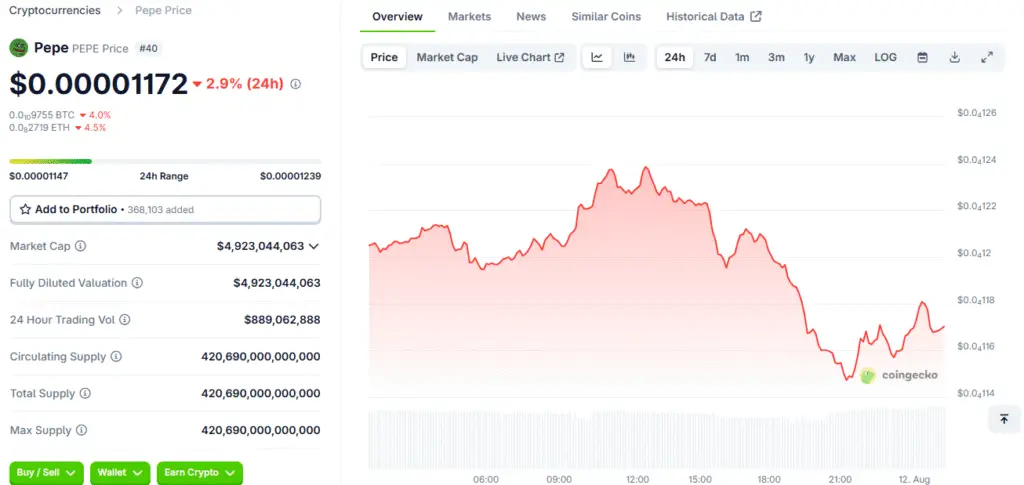Image resolution: width=1024 pixels, height=485 pixels.
Task: Set chart range to 3m
Action: (776, 57)
